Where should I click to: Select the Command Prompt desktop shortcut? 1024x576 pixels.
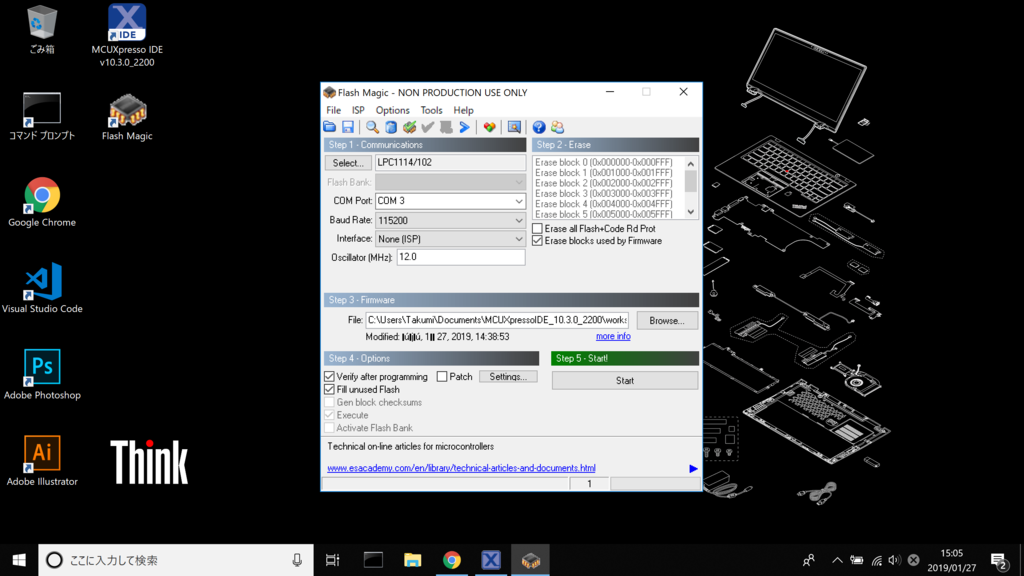click(42, 116)
